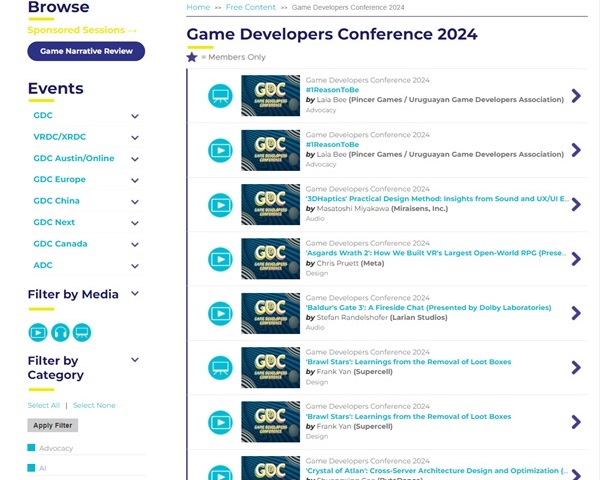The image size is (600, 480).
Task: Select GDC Europe in Events list
Action: click(59, 180)
